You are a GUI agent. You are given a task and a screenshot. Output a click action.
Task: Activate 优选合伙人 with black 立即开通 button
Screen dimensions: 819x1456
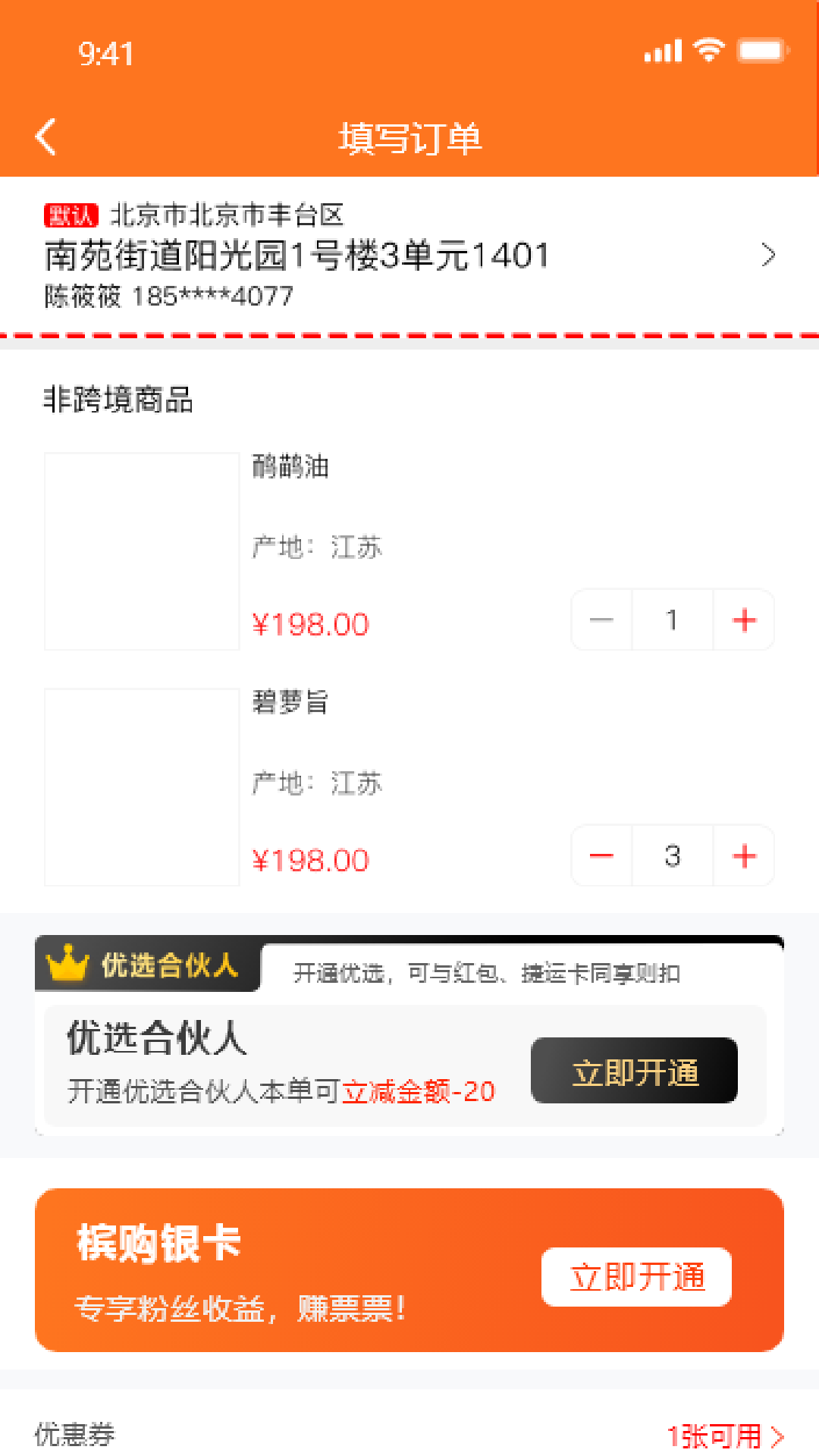click(x=634, y=1071)
